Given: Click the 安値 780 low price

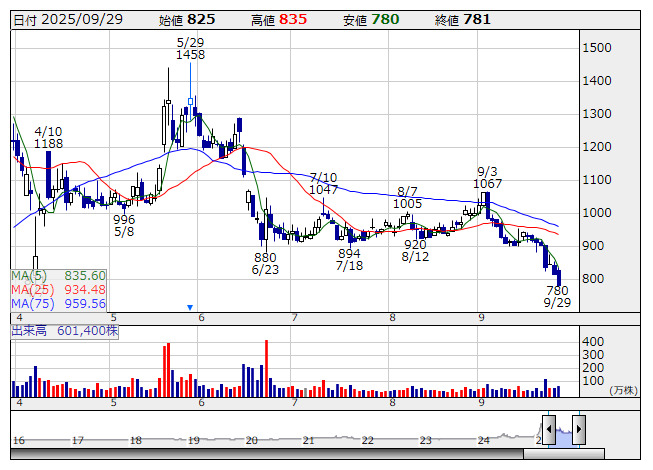Looking at the screenshot, I should tap(371, 20).
